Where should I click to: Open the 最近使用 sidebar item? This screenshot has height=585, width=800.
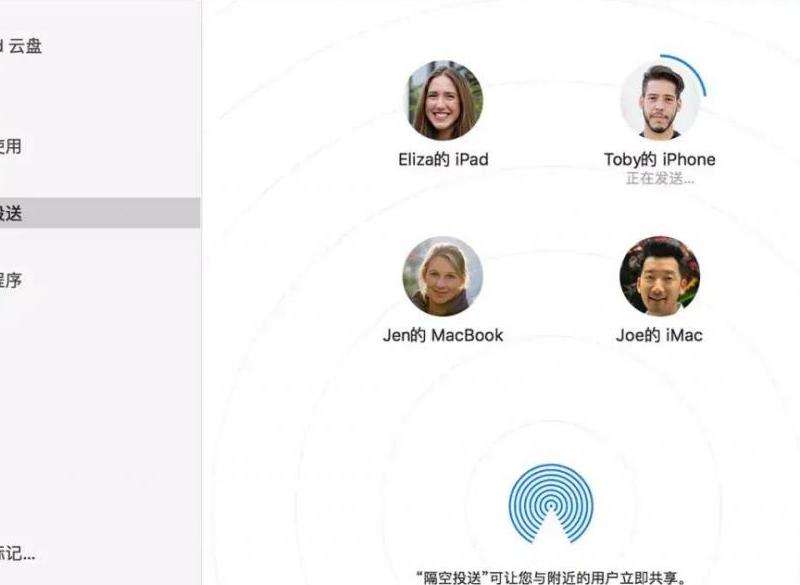pos(10,146)
